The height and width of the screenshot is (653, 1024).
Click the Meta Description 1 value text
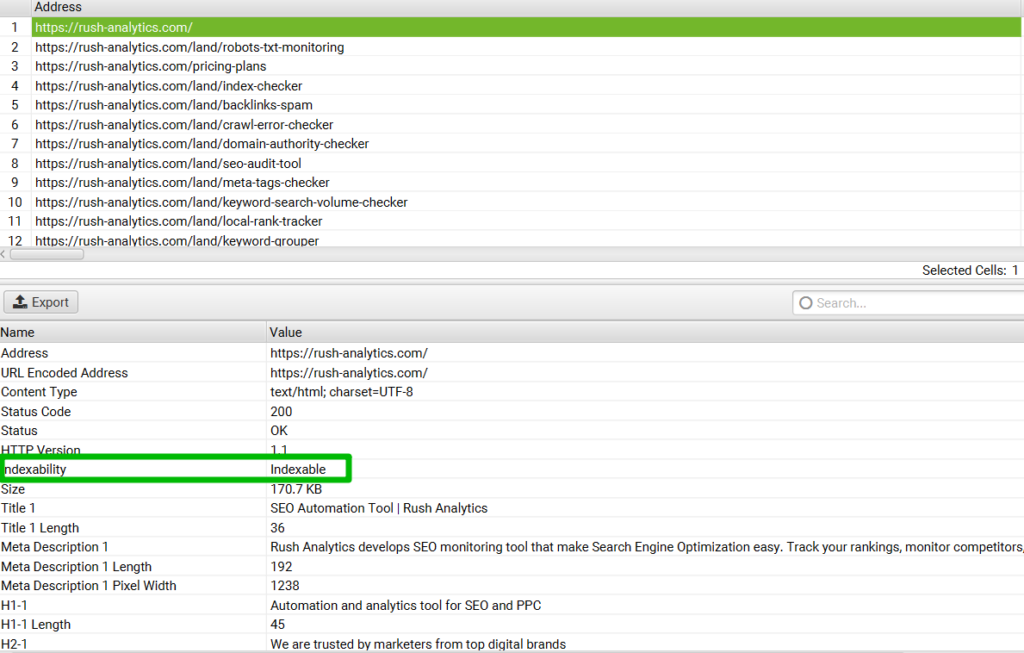[500, 546]
